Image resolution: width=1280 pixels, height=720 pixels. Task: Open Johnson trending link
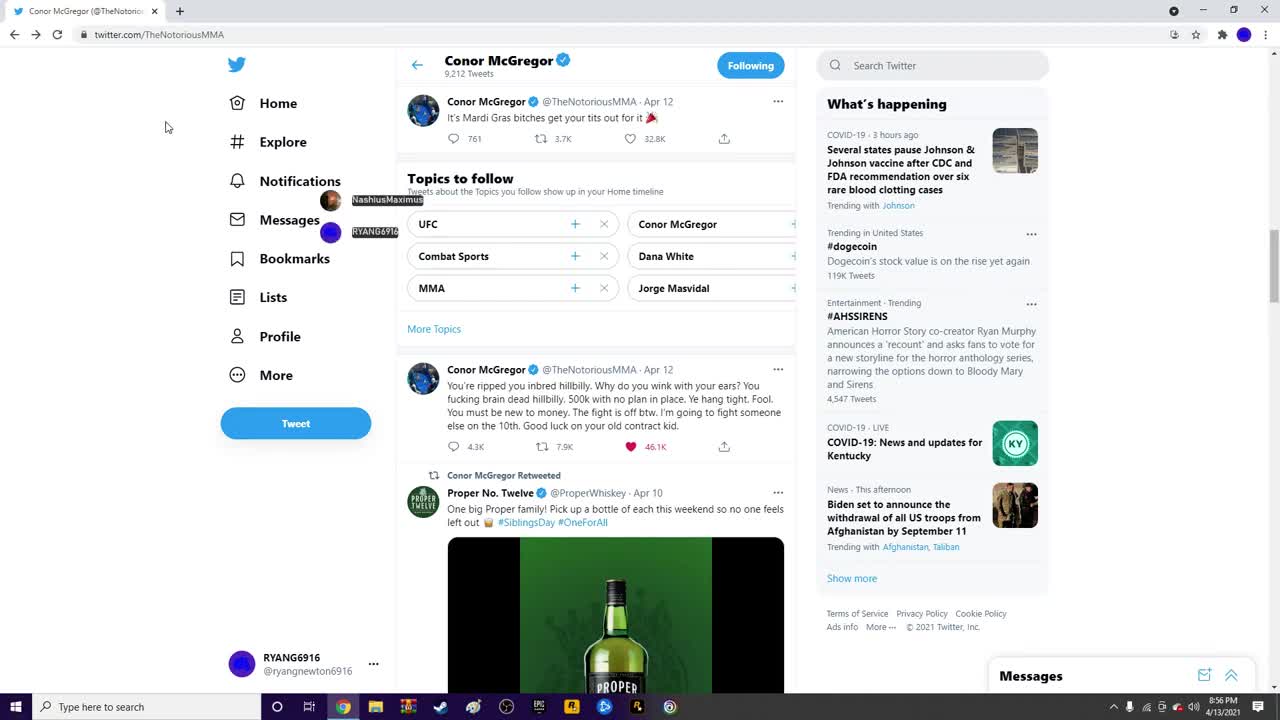click(898, 206)
